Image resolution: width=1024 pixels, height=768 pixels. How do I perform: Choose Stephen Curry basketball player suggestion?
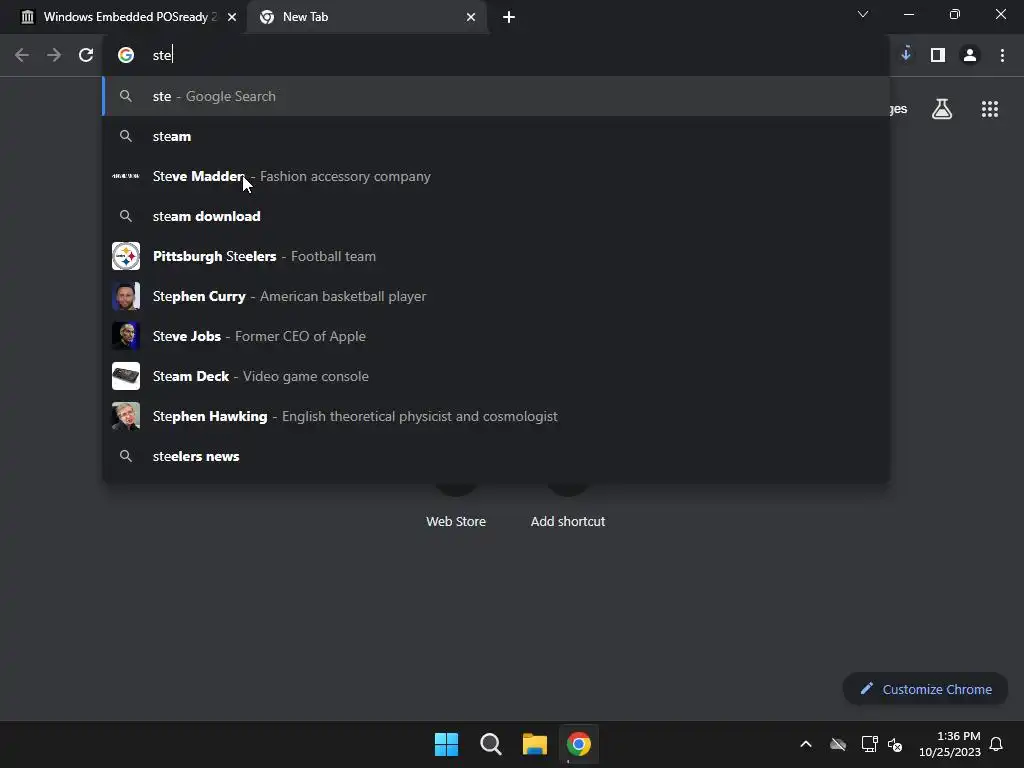pos(496,296)
